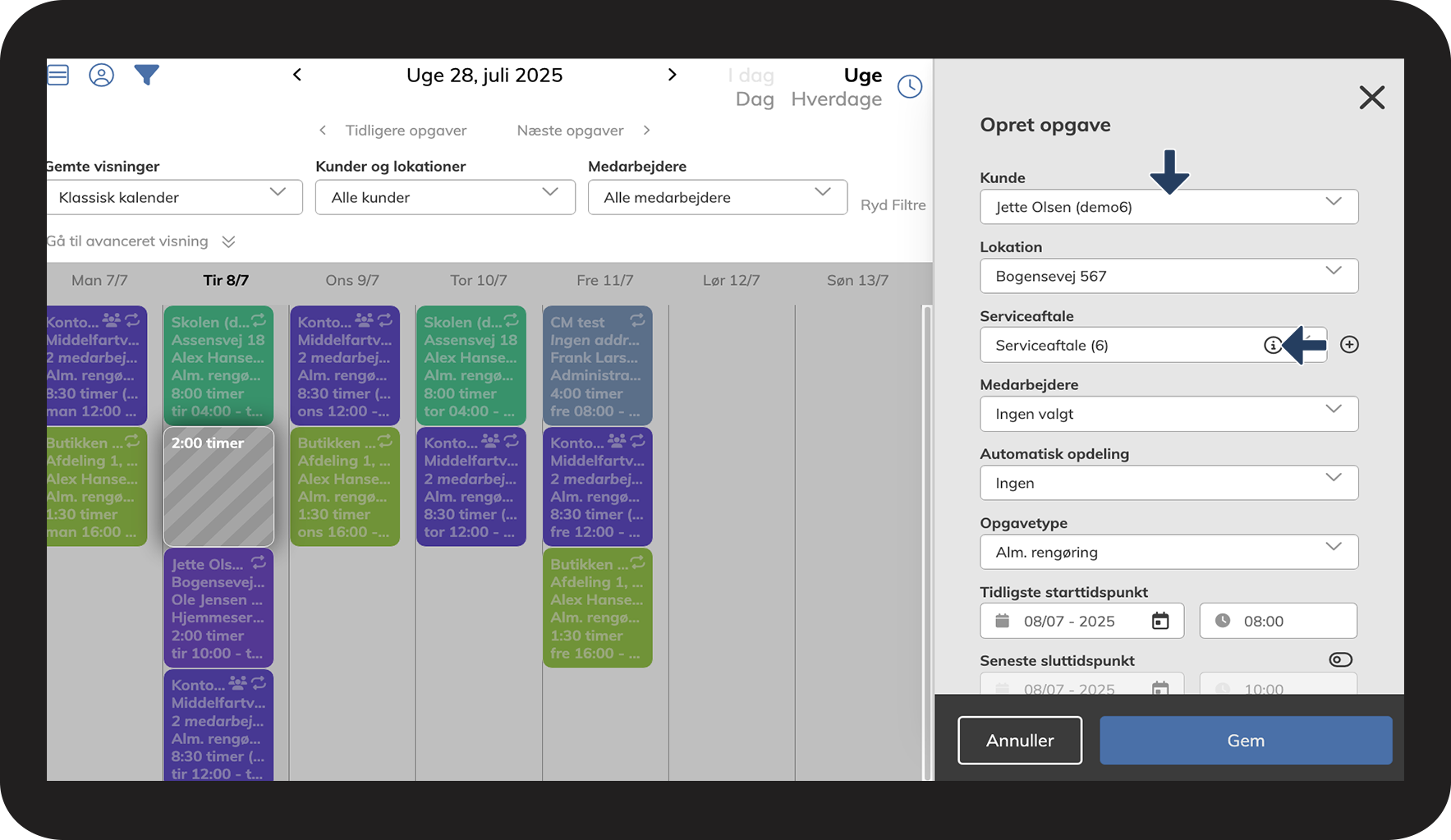This screenshot has width=1451, height=840.
Task: Open Automatisk opdeling dropdown
Action: [1169, 483]
